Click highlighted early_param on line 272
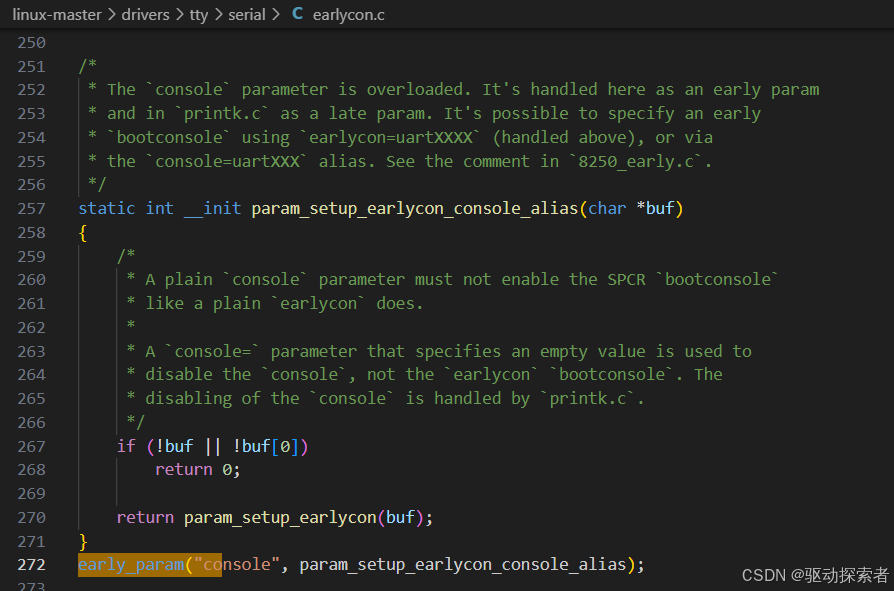Viewport: 894px width, 591px height. (x=131, y=565)
